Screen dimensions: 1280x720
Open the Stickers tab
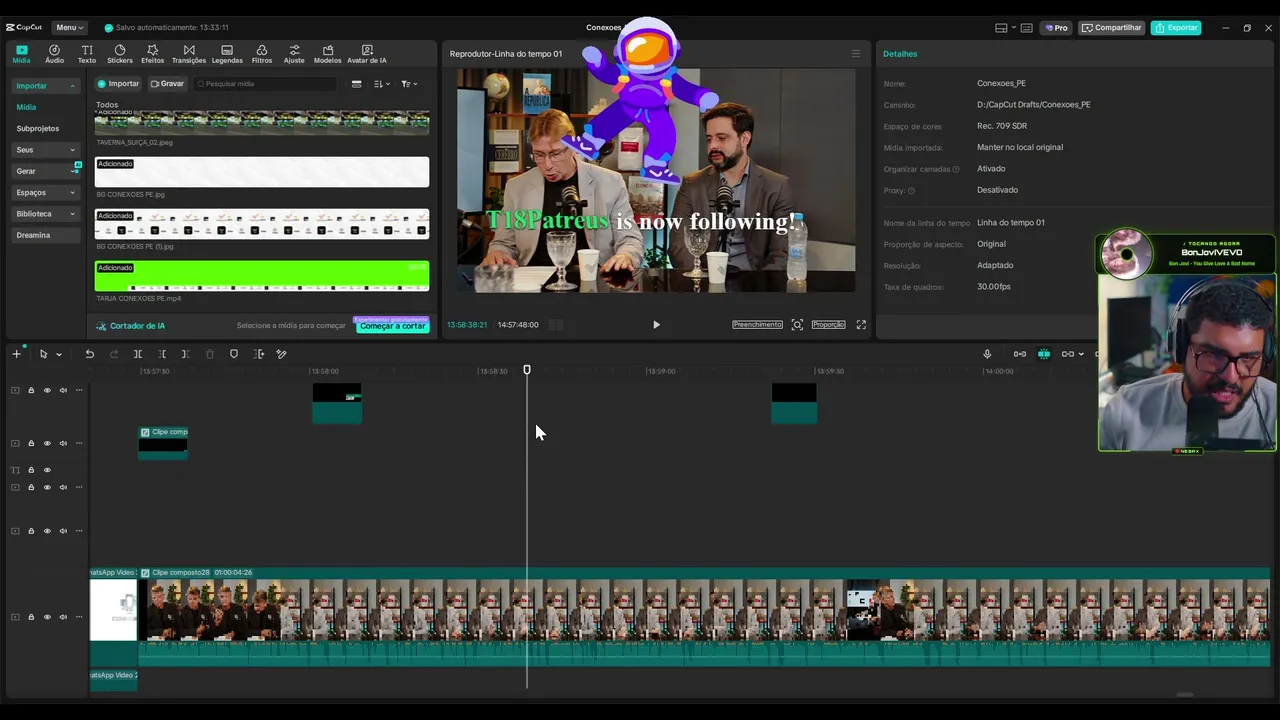(x=120, y=54)
